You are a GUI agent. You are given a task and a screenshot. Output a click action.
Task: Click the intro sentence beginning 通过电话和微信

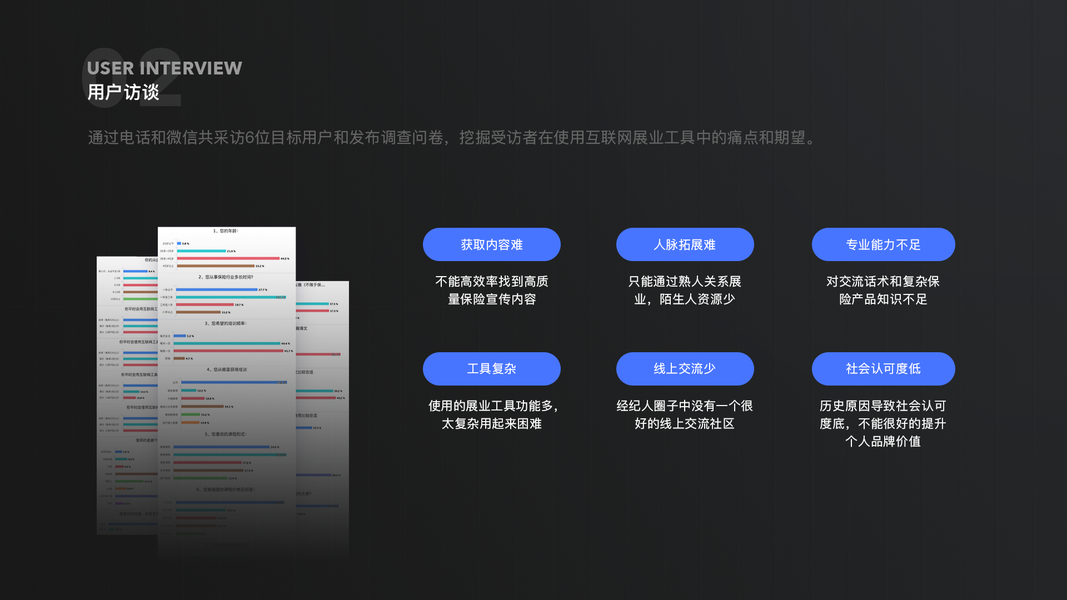[x=454, y=137]
